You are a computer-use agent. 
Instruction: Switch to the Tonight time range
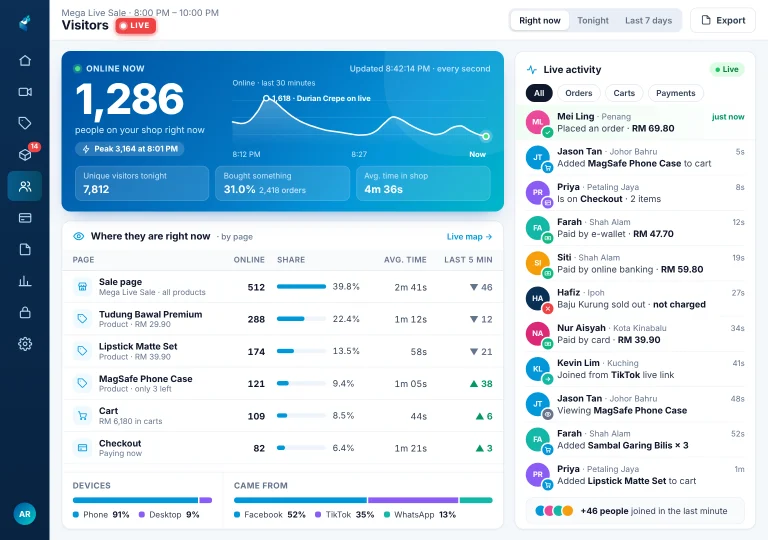point(593,21)
